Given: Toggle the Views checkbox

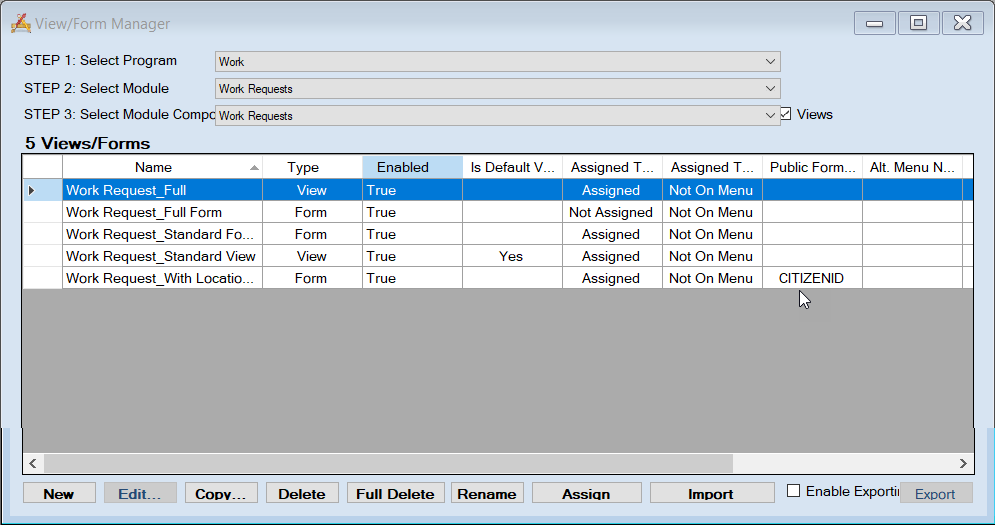Looking at the screenshot, I should pos(786,114).
